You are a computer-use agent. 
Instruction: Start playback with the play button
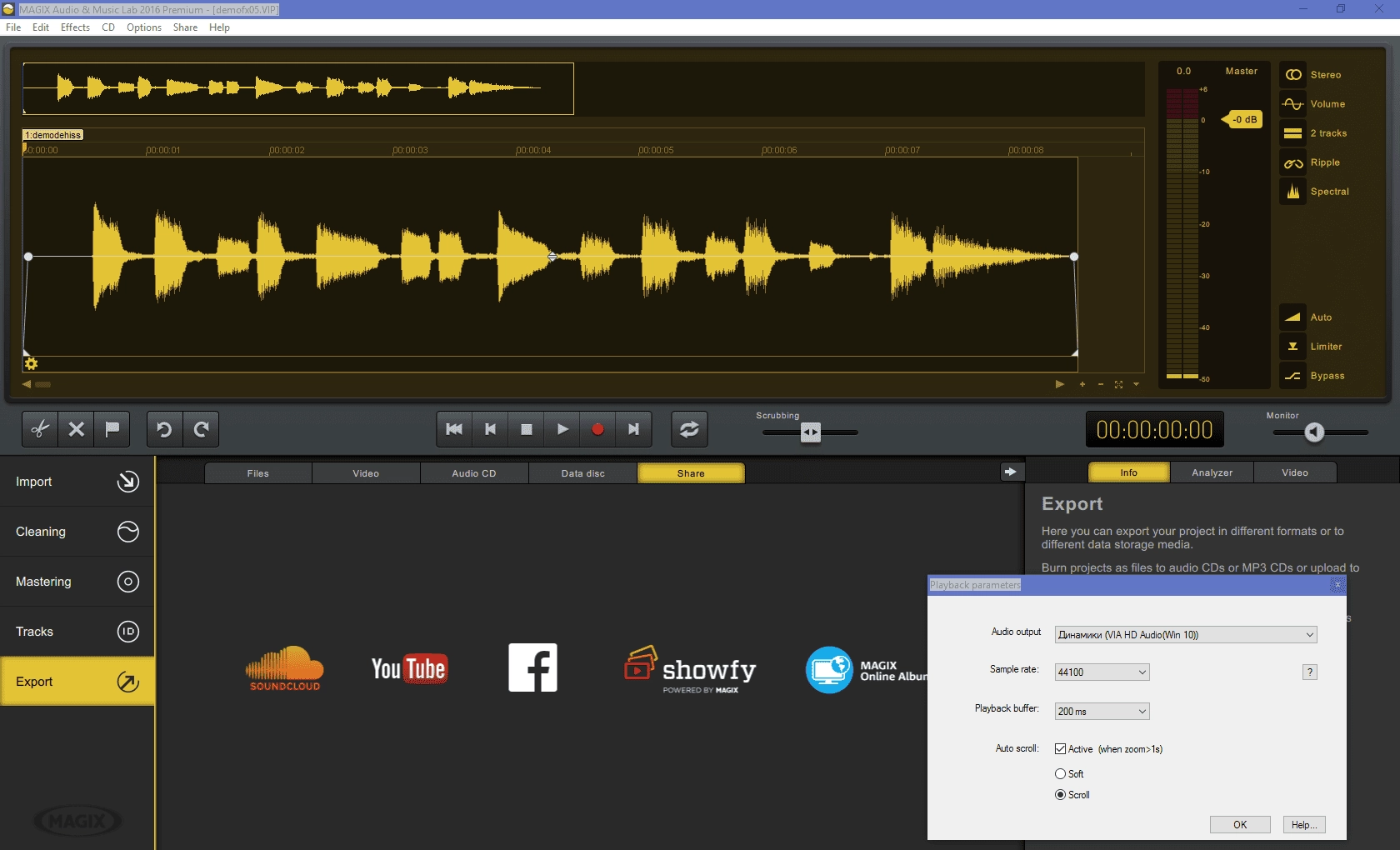[x=562, y=429]
